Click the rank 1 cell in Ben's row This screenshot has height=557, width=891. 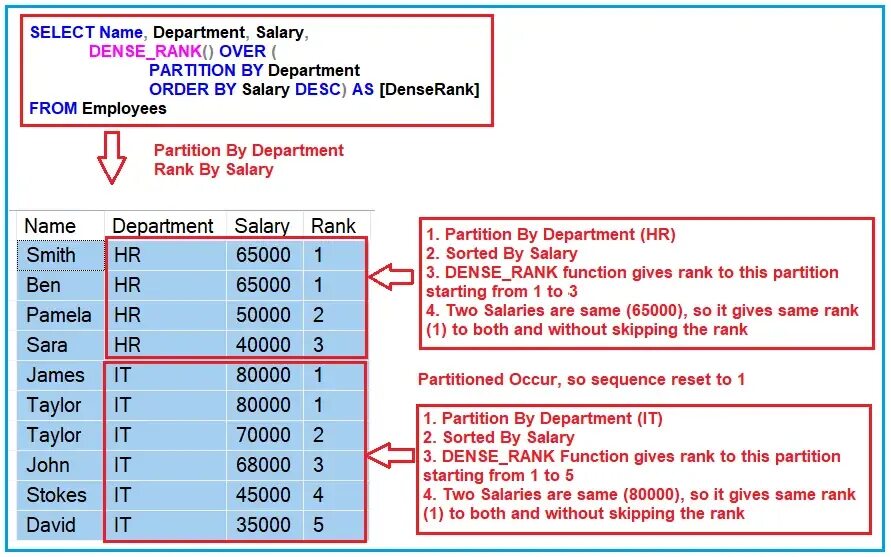coord(335,285)
